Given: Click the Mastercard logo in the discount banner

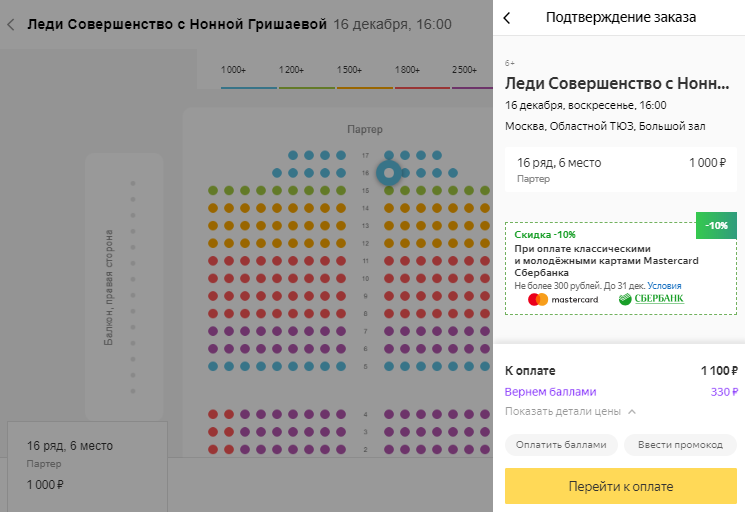Looking at the screenshot, I should click(563, 299).
